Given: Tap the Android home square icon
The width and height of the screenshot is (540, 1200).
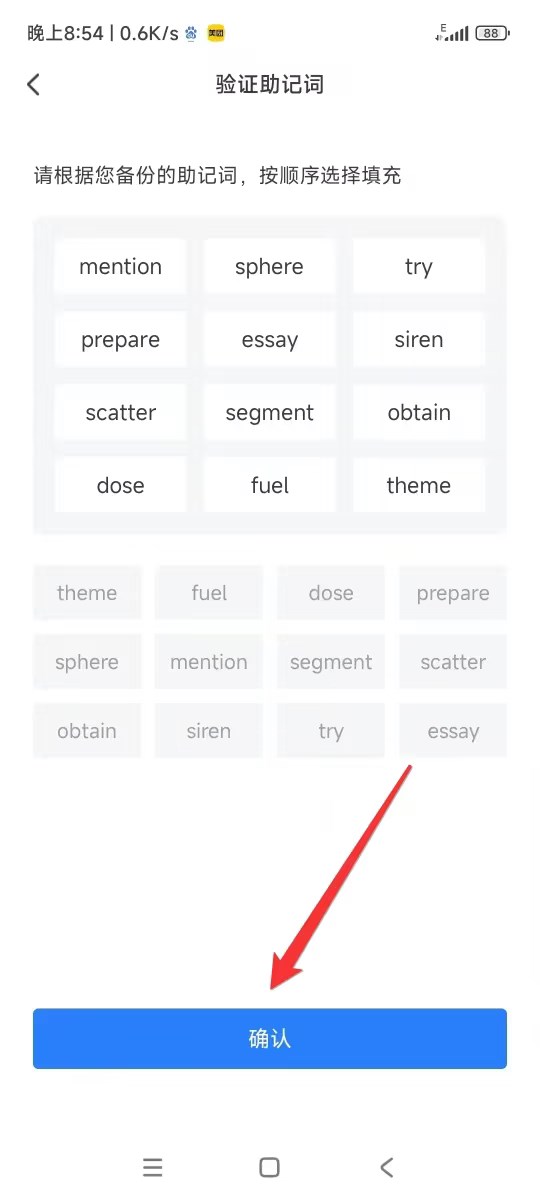Looking at the screenshot, I should coord(269,1167).
